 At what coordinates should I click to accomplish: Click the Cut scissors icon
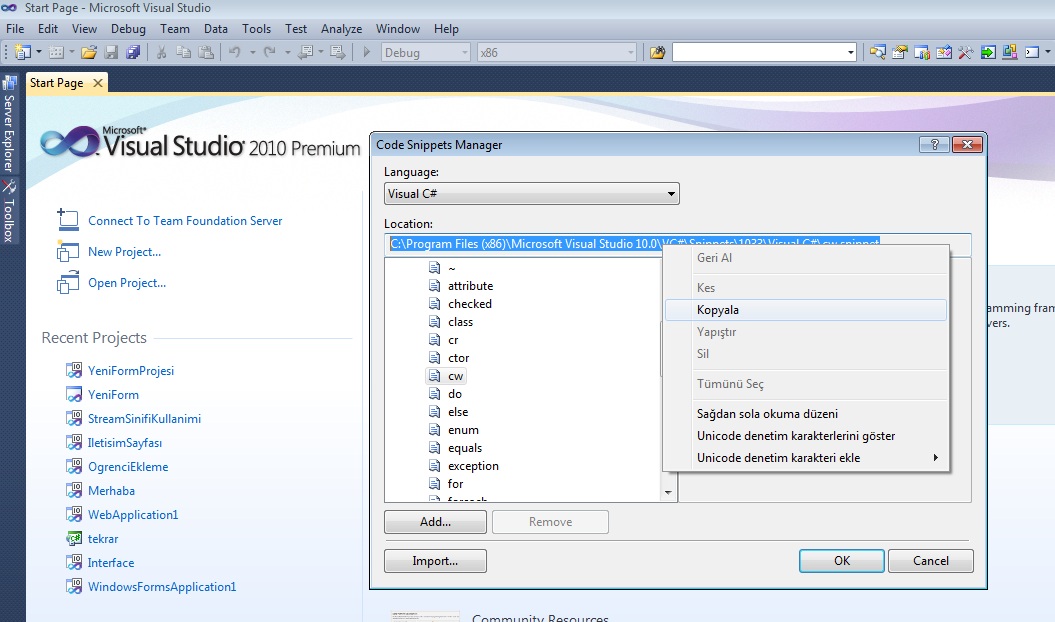[161, 53]
